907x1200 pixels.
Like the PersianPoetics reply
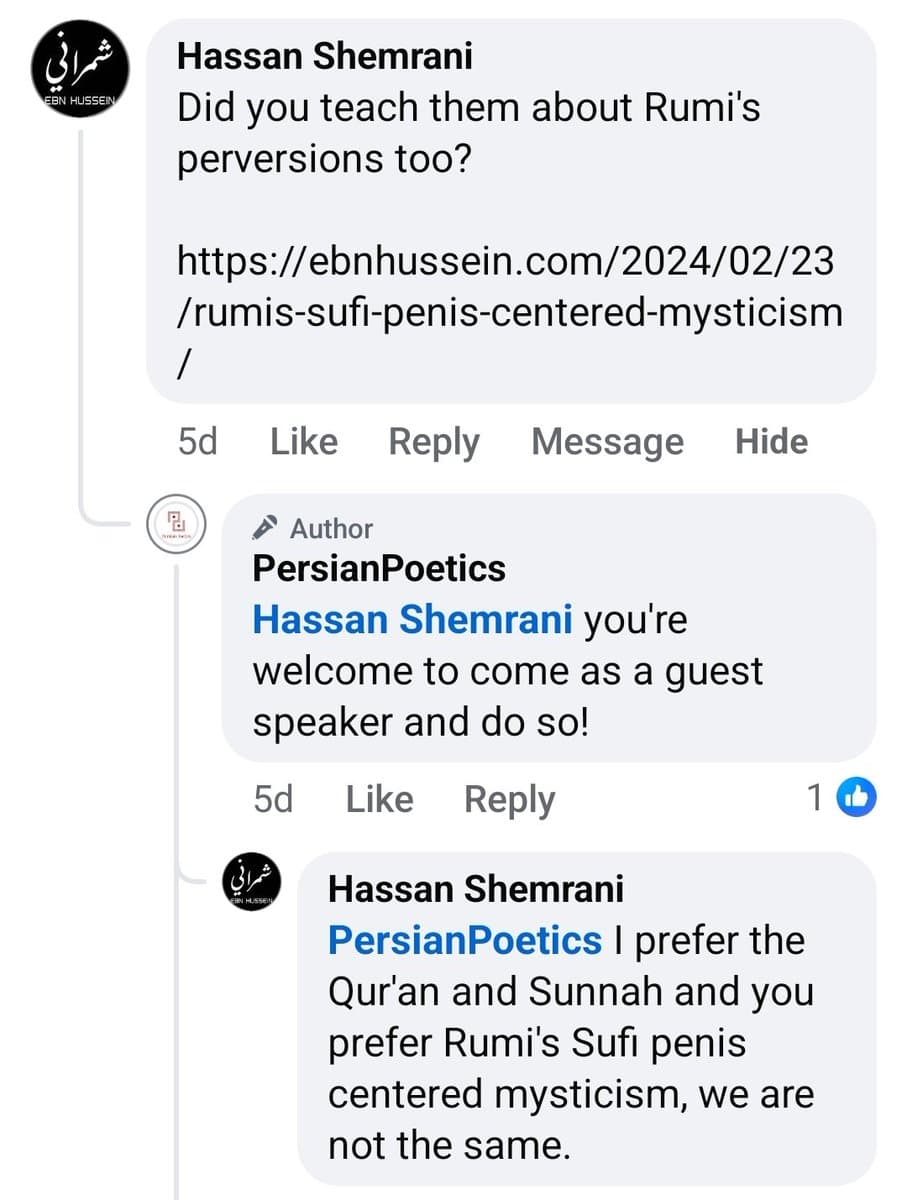point(379,799)
